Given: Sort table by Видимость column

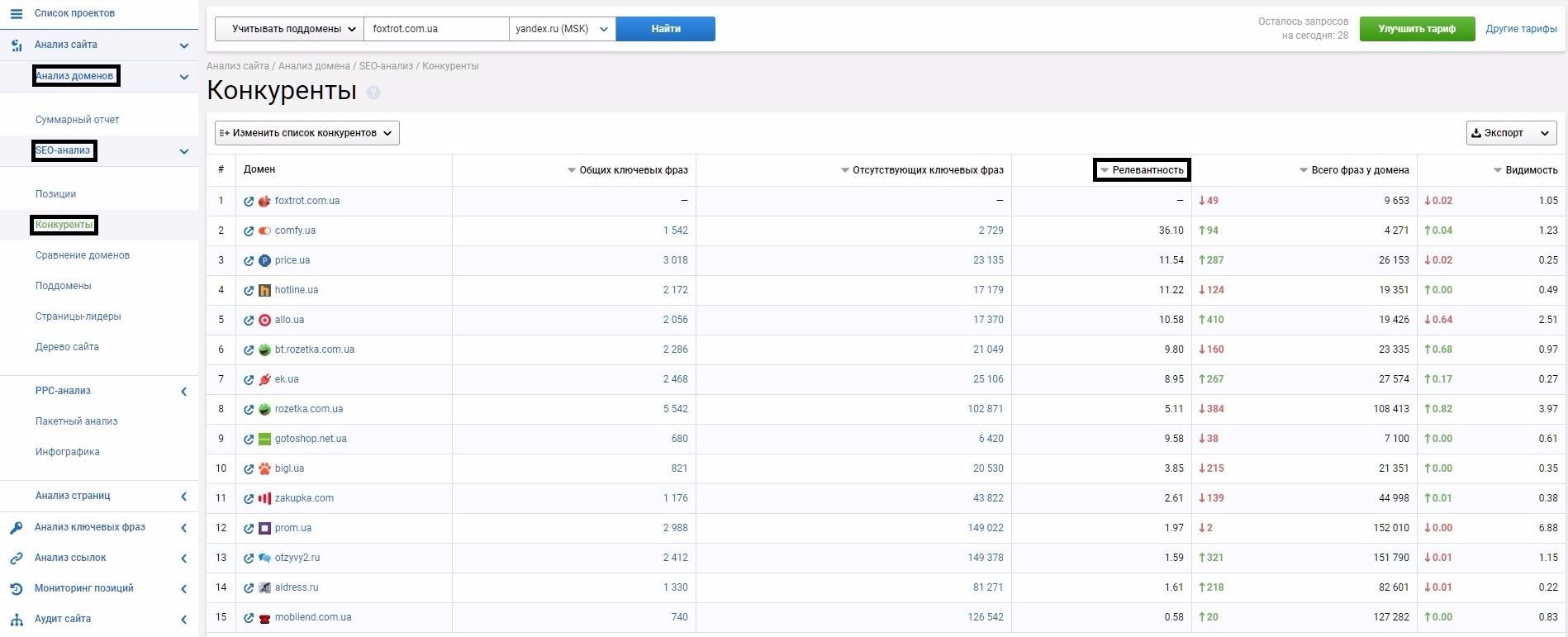Looking at the screenshot, I should click(x=1498, y=170).
